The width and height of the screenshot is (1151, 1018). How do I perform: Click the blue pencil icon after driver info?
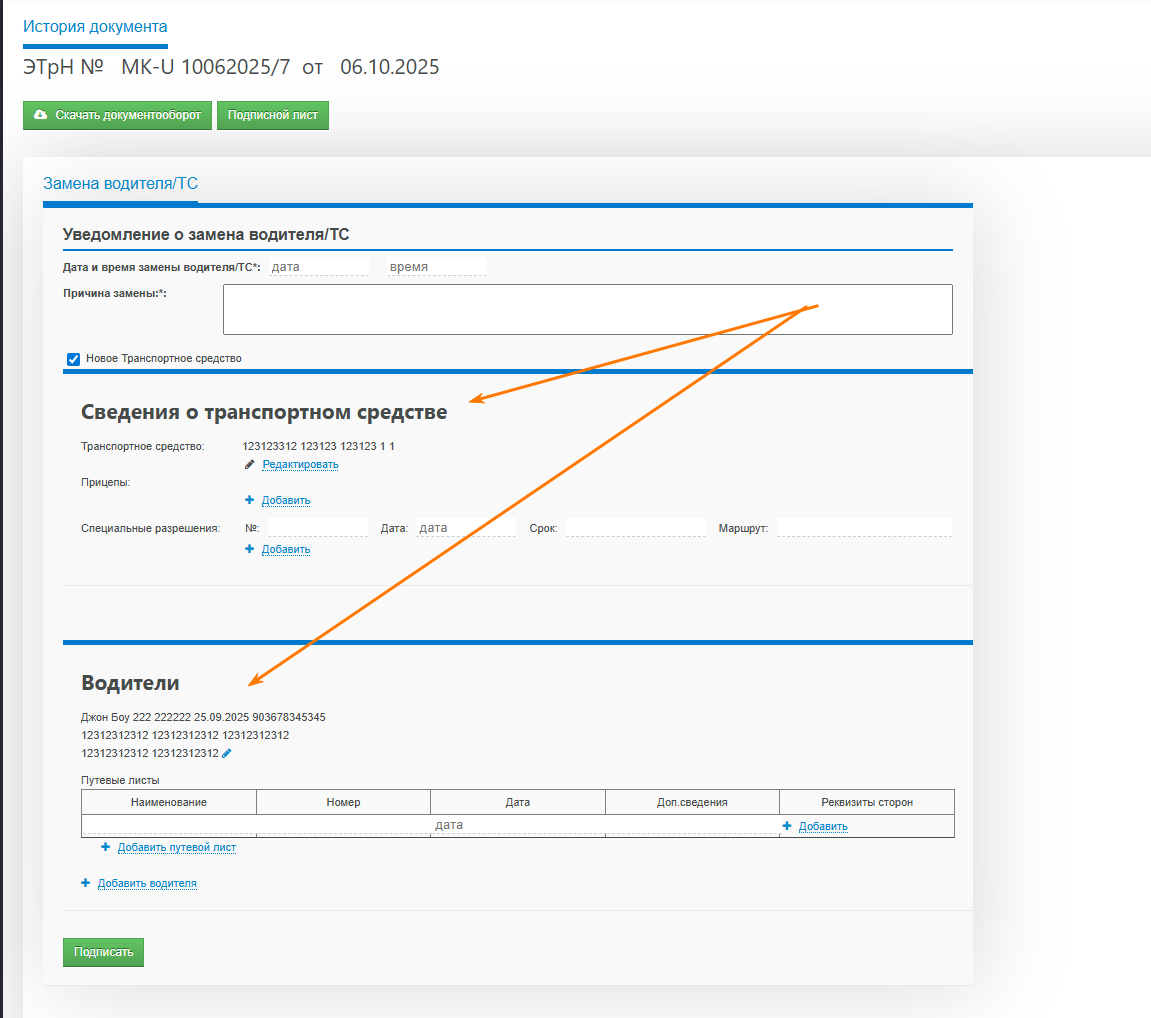227,753
